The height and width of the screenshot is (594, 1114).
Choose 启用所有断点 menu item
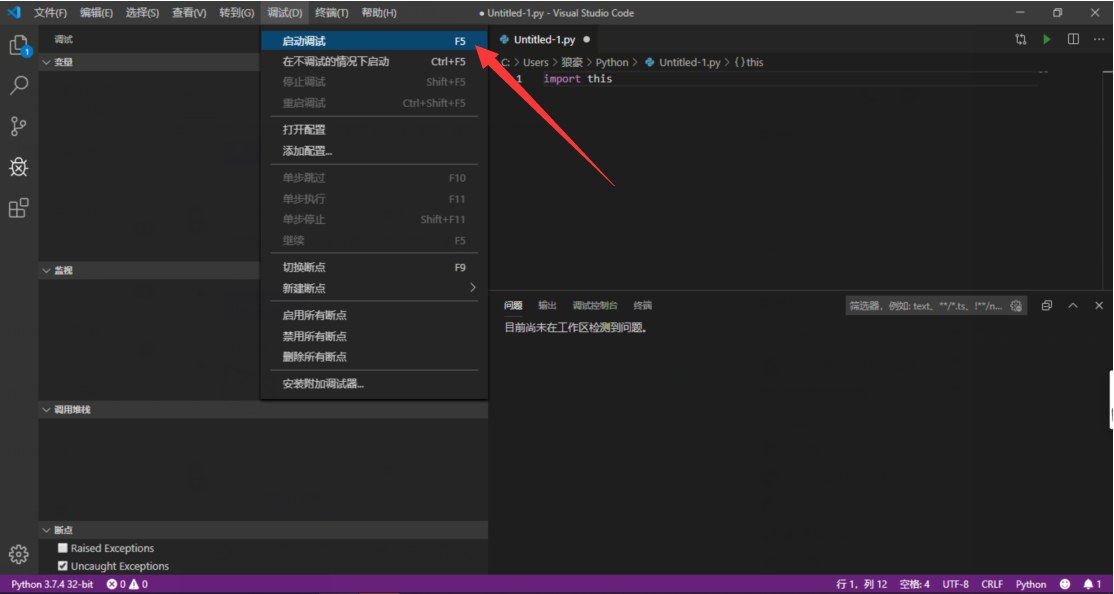click(x=374, y=315)
